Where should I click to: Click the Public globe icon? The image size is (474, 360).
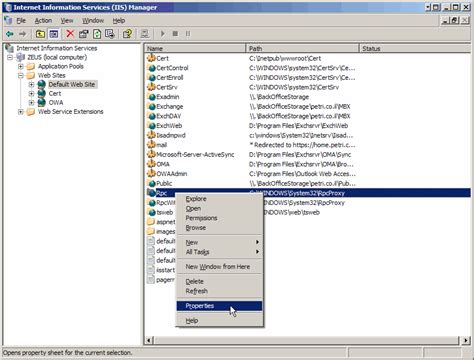click(152, 183)
